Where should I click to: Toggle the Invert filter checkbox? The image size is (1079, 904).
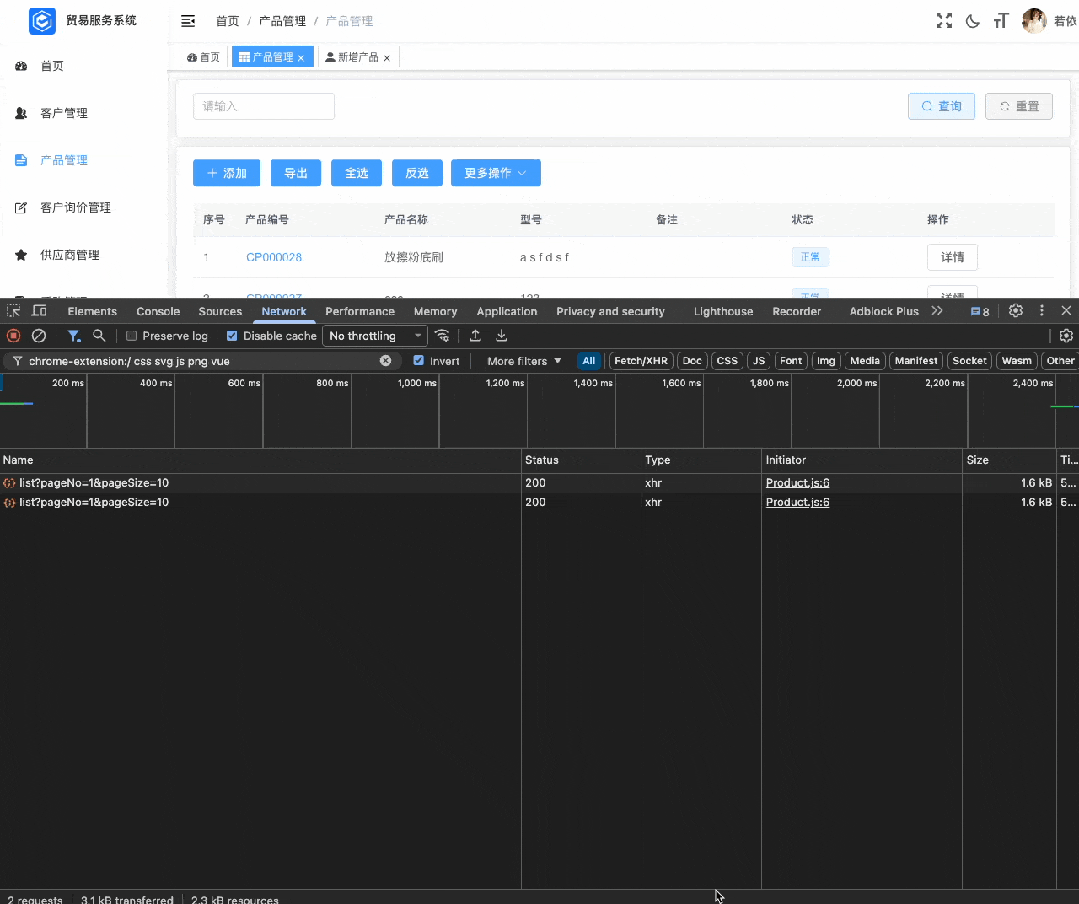click(419, 361)
